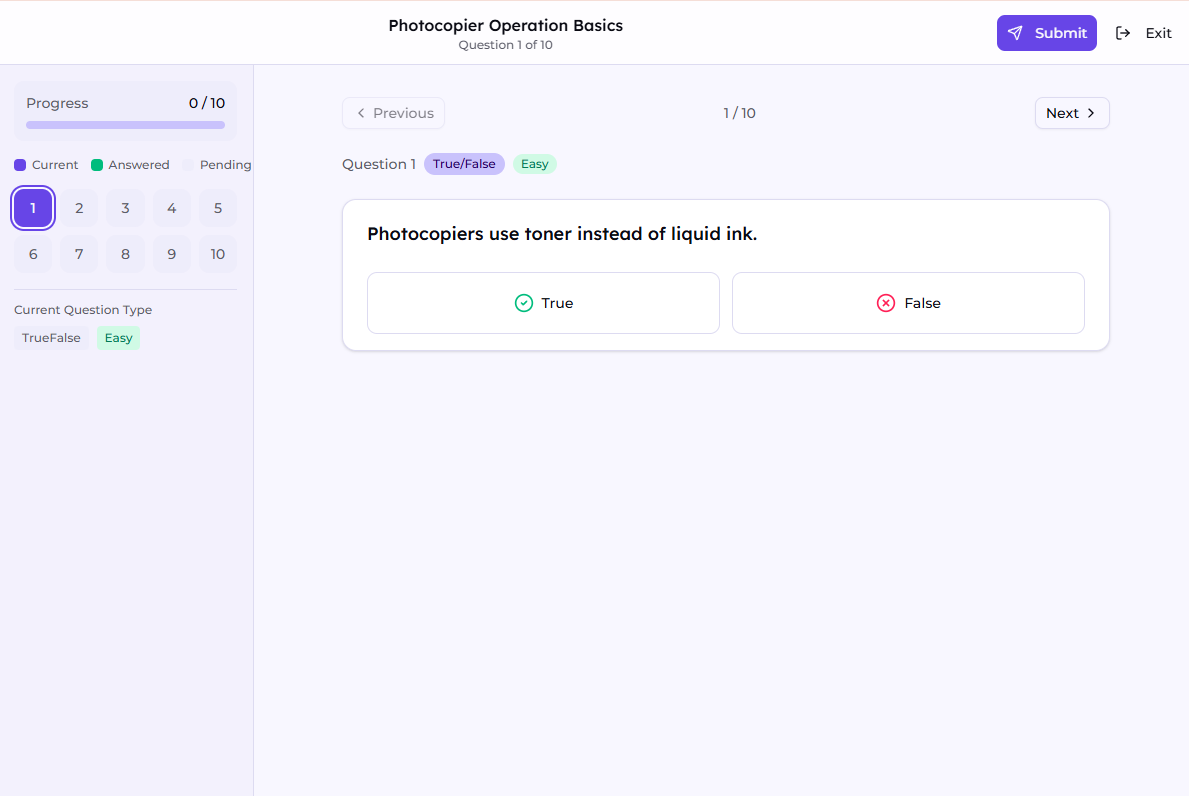Viewport: 1189px width, 796px height.
Task: Click the sidebar Easy difficulty tag
Action: [x=118, y=338]
